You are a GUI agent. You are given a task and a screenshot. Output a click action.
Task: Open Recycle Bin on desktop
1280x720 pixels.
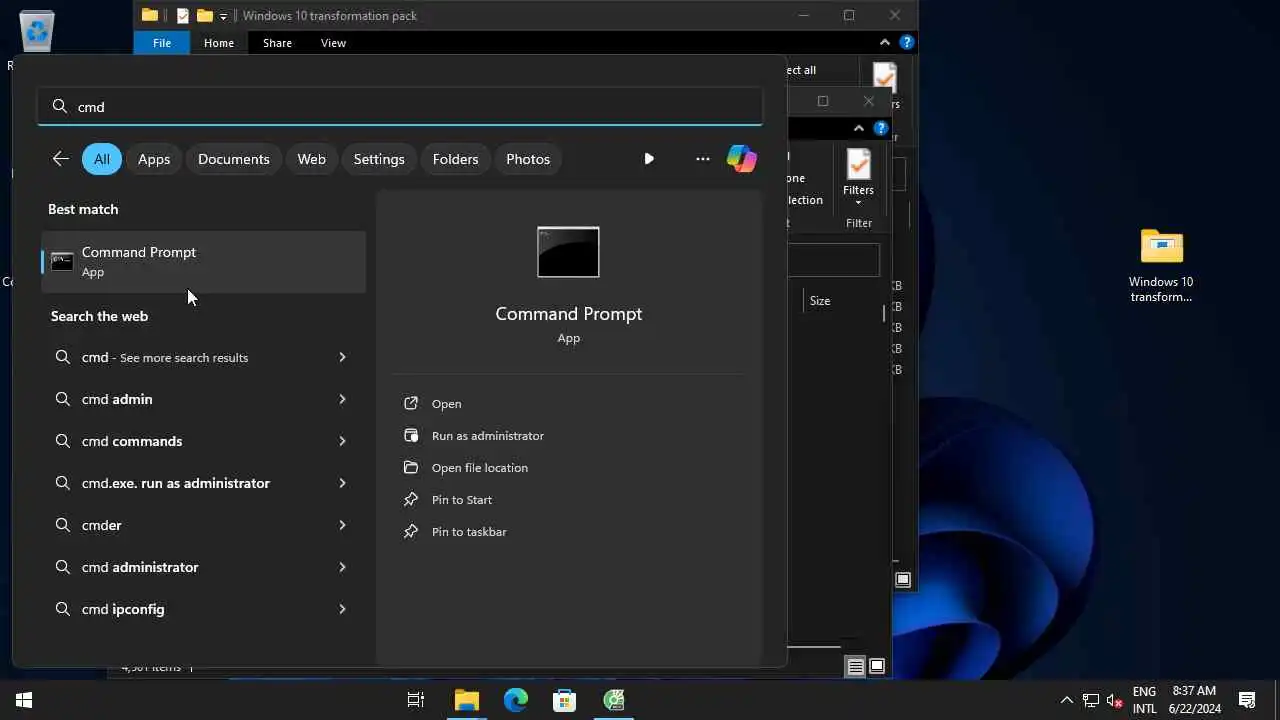(37, 30)
